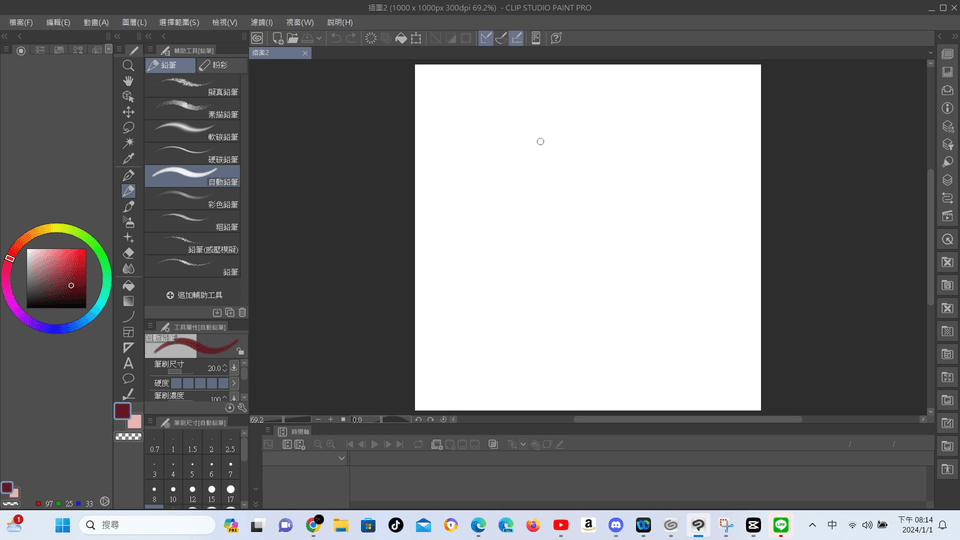The width and height of the screenshot is (960, 540).
Task: Open save dropdown arrow in command bar
Action: (319, 38)
